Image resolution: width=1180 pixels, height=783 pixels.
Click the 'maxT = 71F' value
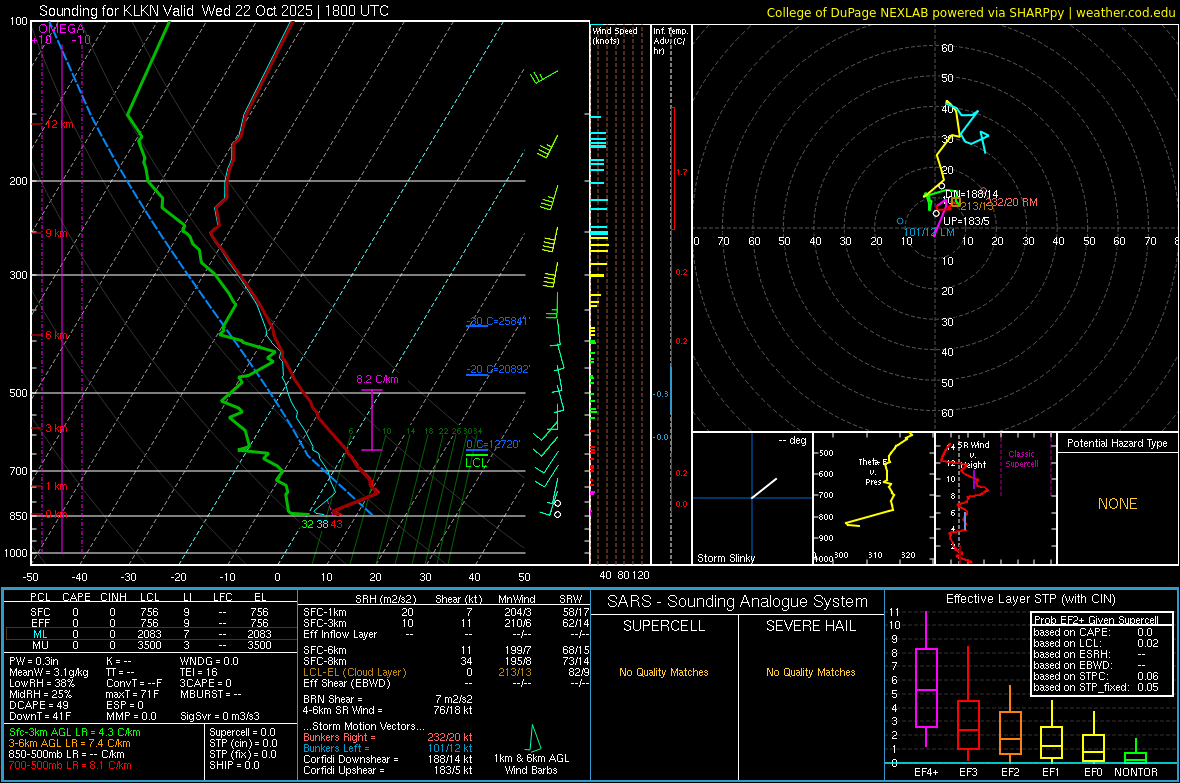(132, 694)
